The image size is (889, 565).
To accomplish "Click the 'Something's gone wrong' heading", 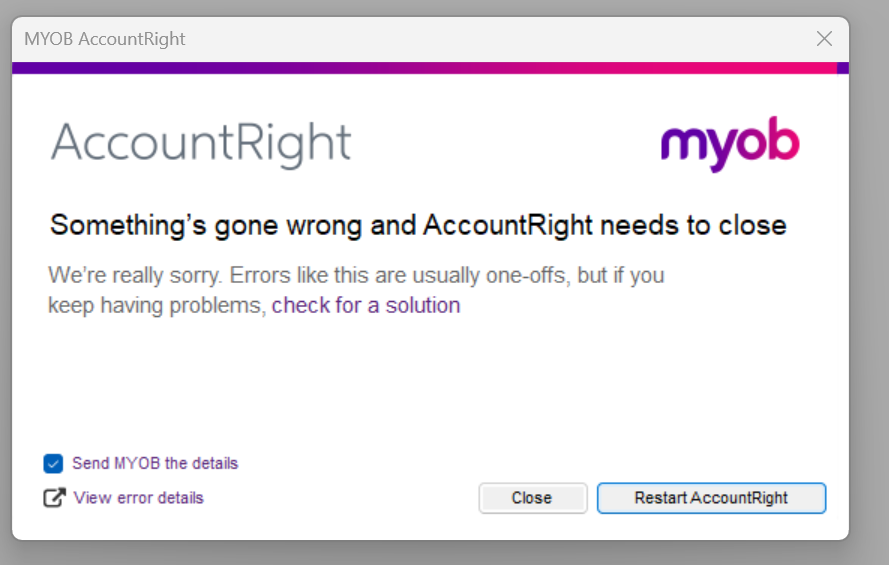I will [418, 224].
